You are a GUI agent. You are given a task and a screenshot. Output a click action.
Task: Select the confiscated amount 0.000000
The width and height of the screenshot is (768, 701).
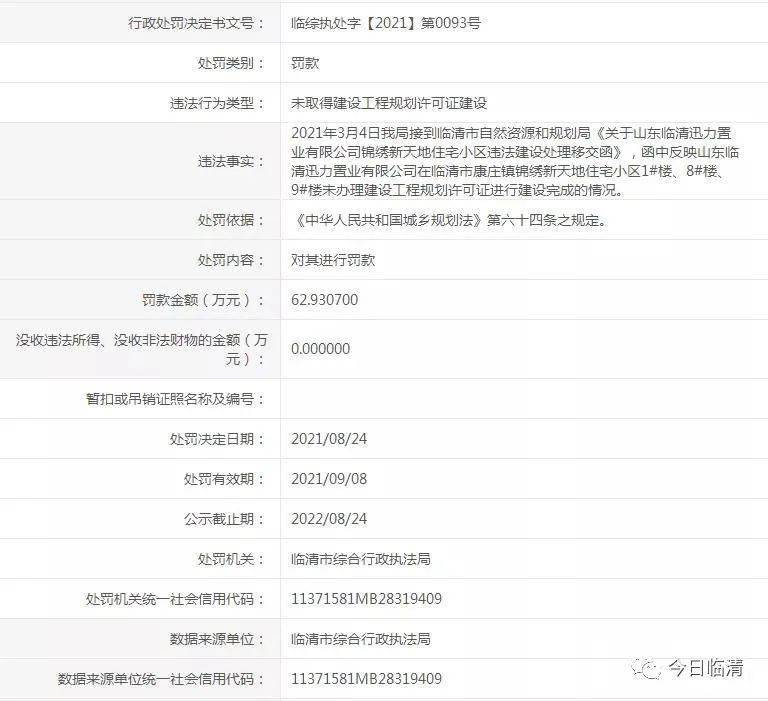320,349
